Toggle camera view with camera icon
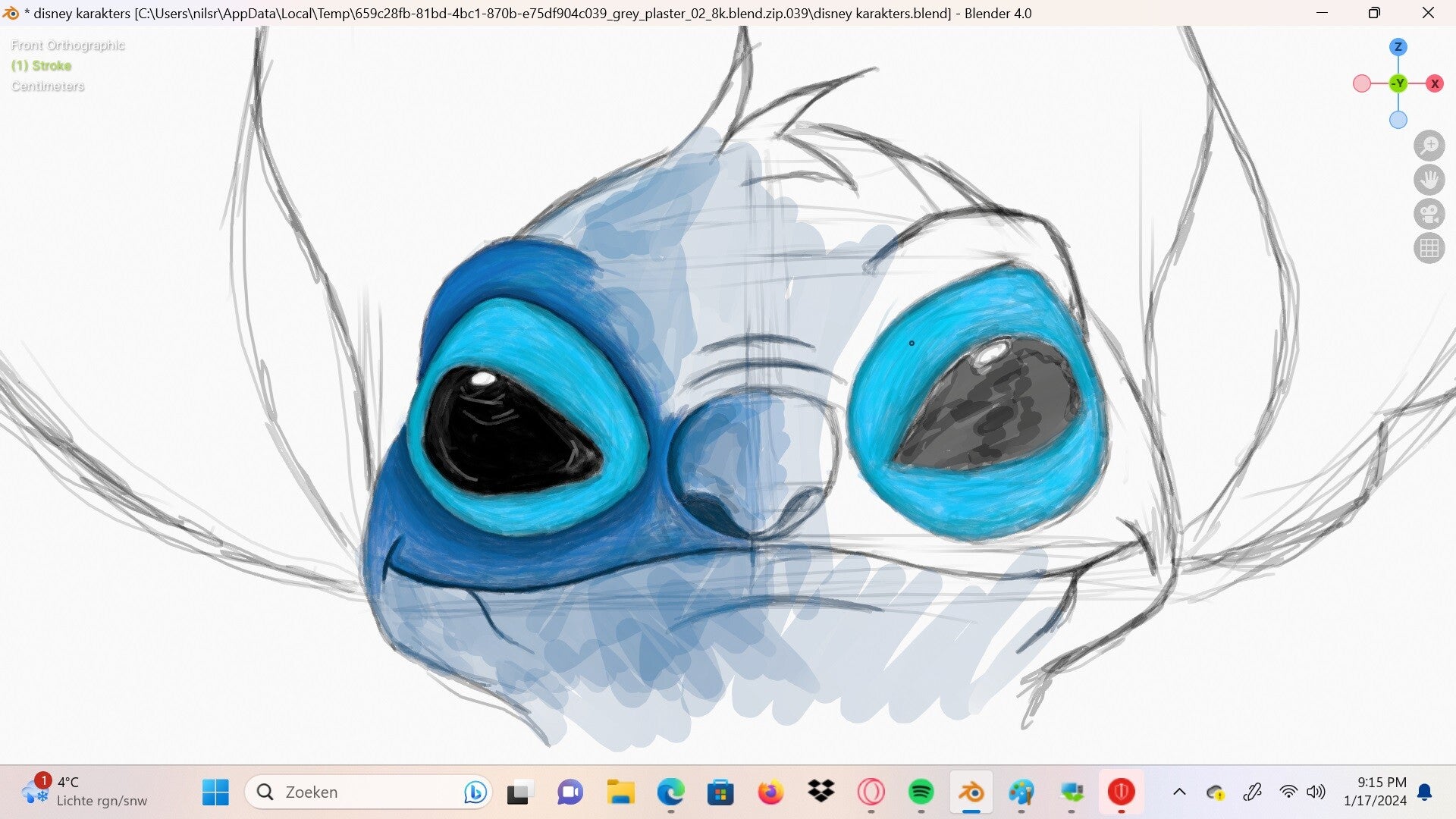1456x819 pixels. pyautogui.click(x=1429, y=214)
